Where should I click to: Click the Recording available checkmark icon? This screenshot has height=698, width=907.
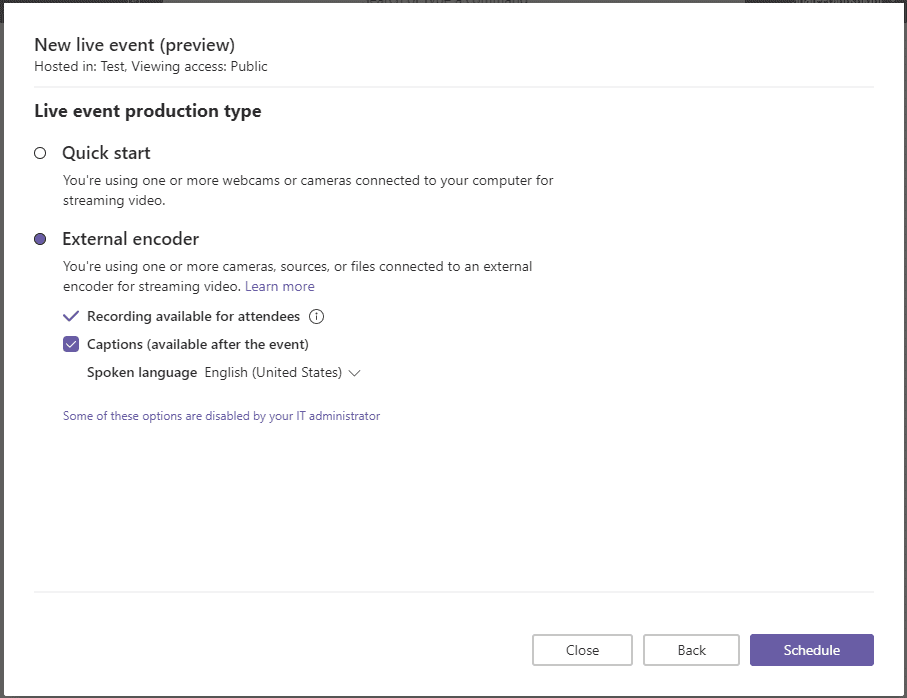pyautogui.click(x=71, y=316)
